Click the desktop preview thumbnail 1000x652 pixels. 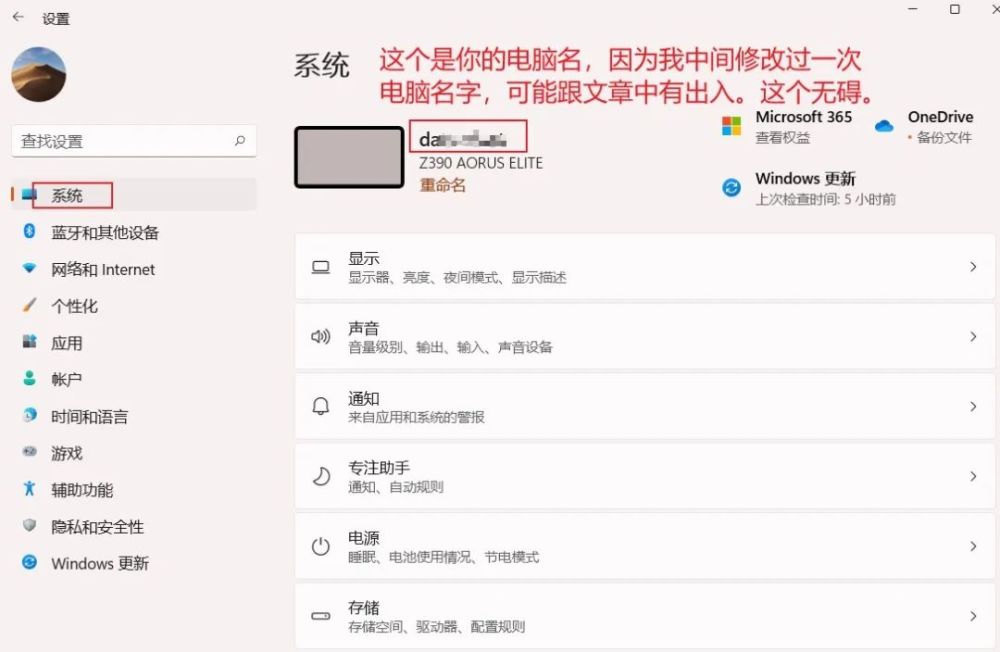[349, 157]
